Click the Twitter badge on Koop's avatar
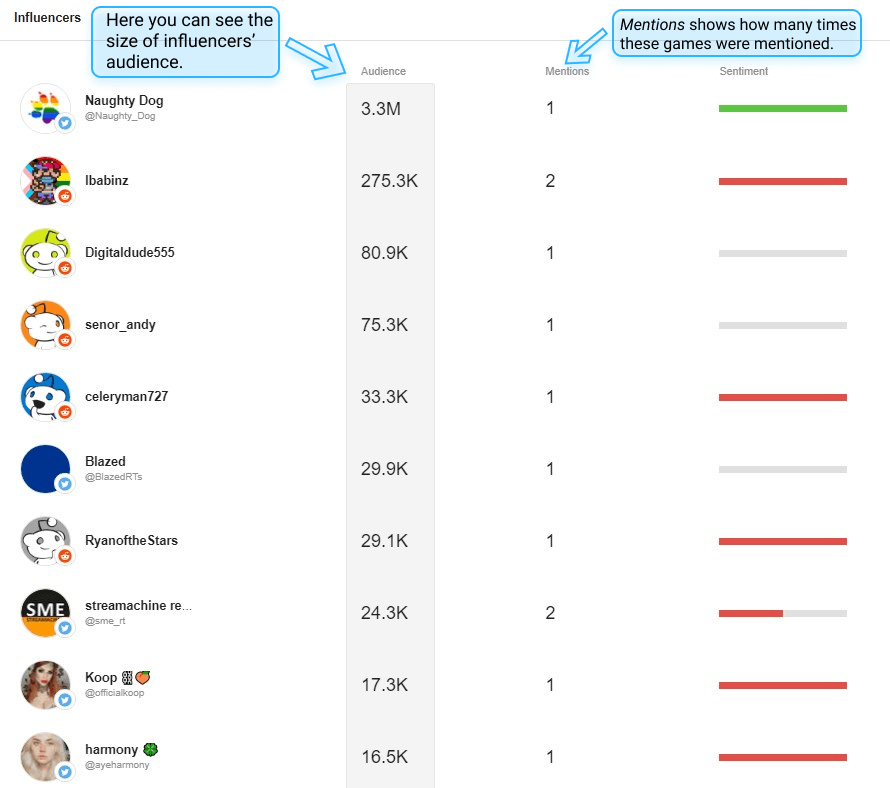The width and height of the screenshot is (890, 788). (x=63, y=698)
